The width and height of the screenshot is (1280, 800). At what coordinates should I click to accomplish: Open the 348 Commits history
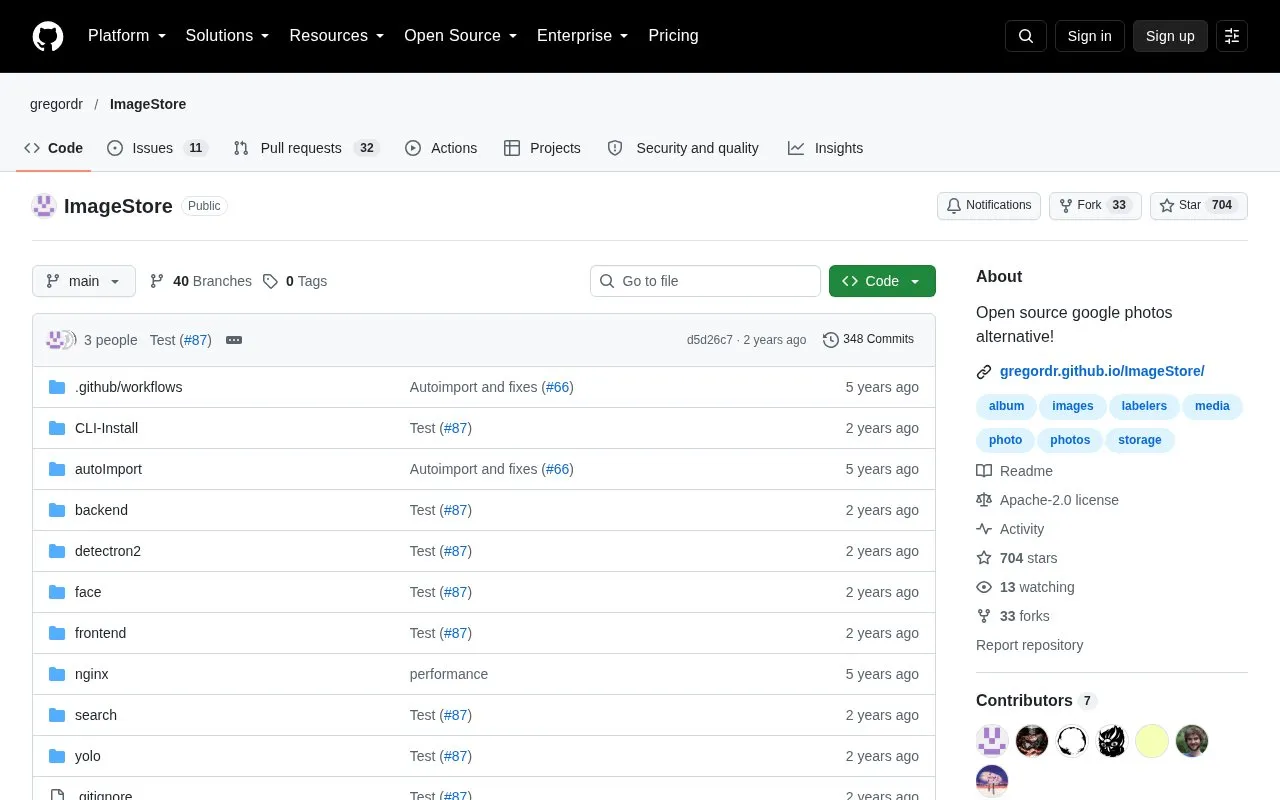click(868, 340)
